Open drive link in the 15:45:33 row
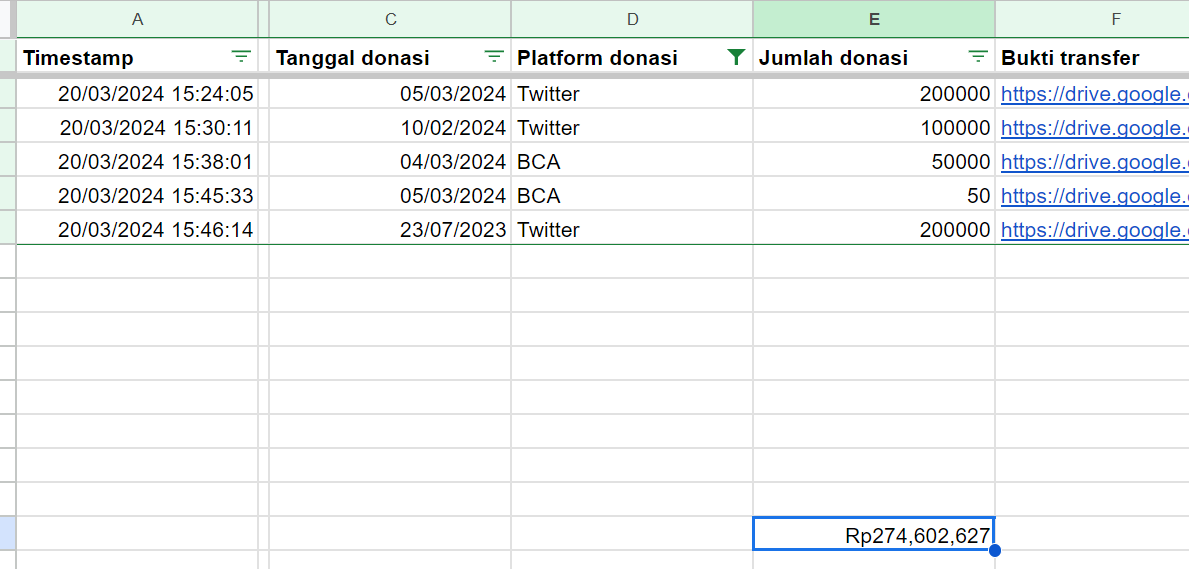The image size is (1189, 569). pos(1094,196)
